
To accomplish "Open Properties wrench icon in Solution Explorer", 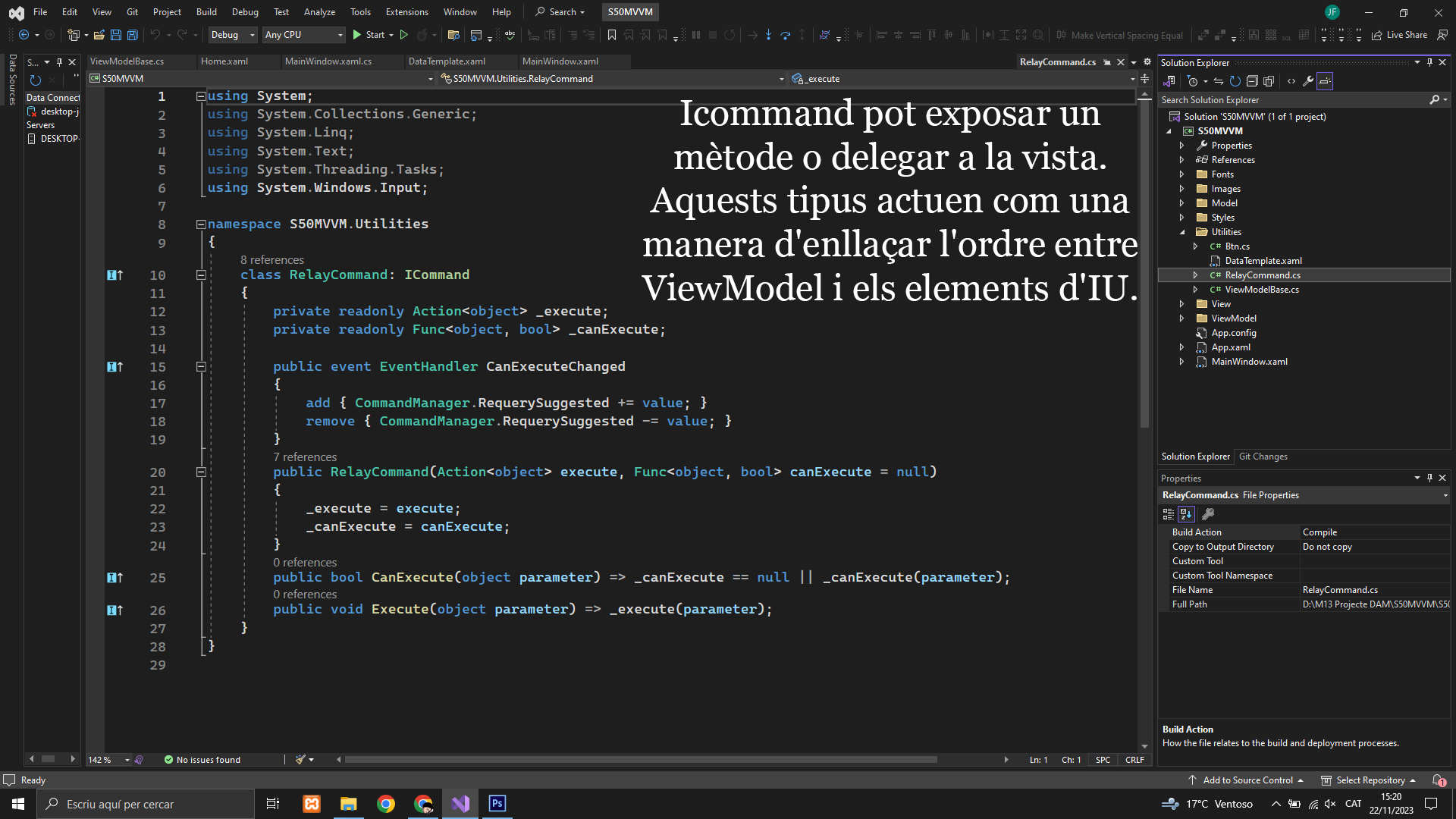I will [1308, 81].
